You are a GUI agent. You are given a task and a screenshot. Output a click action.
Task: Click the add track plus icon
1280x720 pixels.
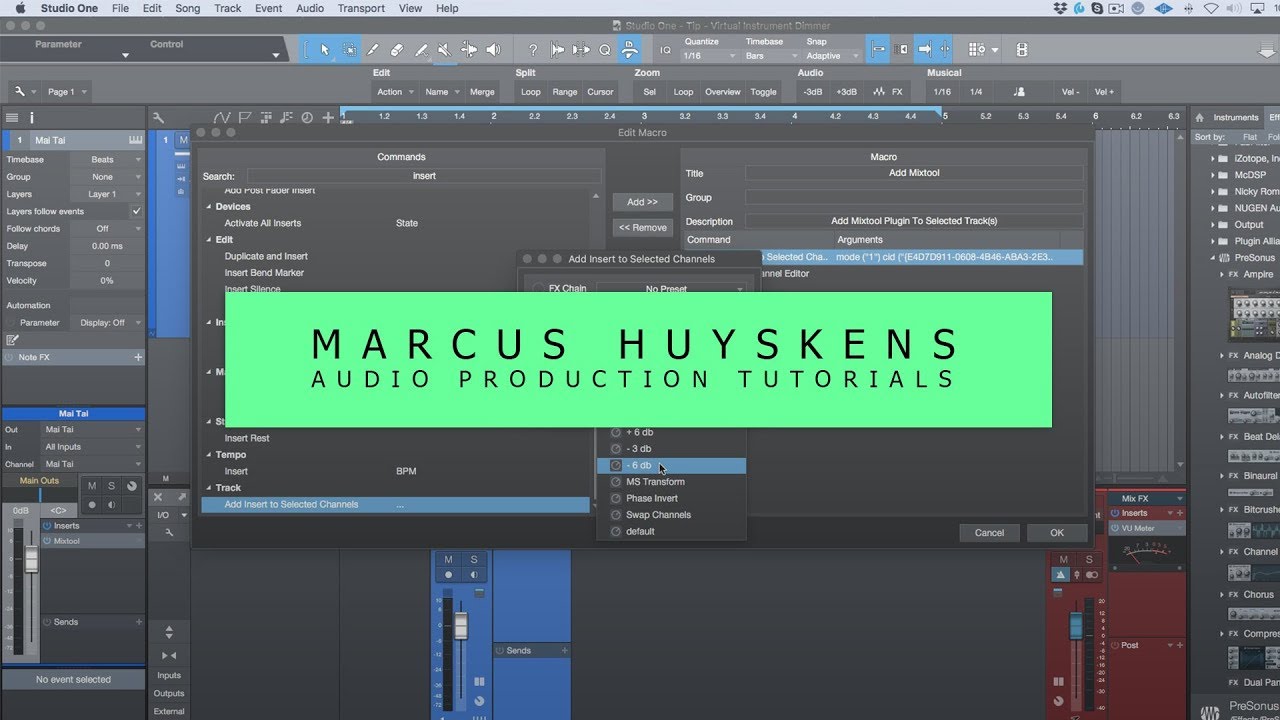328,118
